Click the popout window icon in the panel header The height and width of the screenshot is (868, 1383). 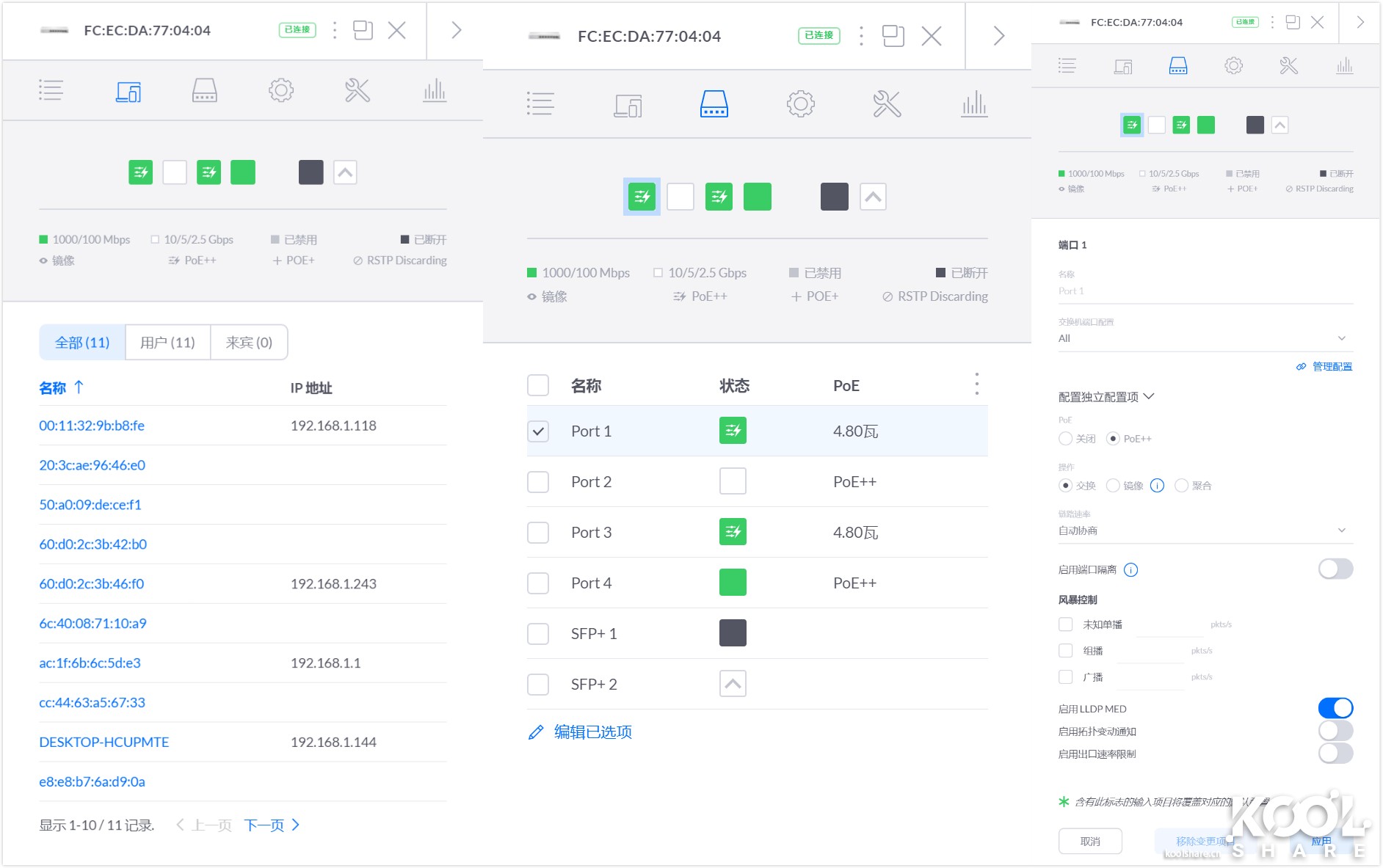893,34
